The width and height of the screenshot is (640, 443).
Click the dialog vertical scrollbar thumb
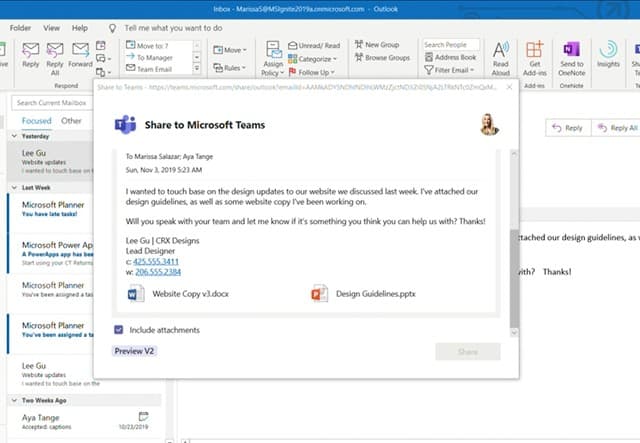pos(514,278)
